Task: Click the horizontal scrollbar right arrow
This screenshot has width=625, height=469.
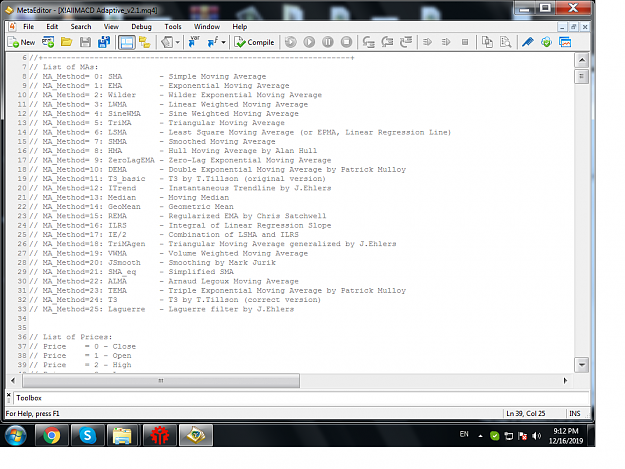Action: click(x=565, y=381)
